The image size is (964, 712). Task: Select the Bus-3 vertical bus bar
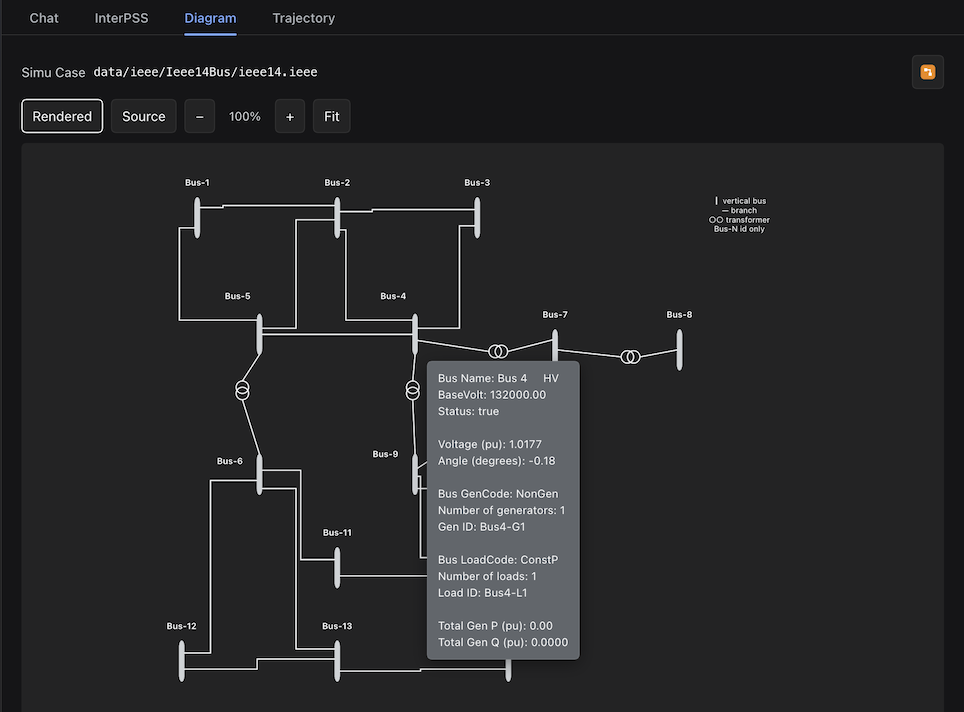[x=477, y=218]
